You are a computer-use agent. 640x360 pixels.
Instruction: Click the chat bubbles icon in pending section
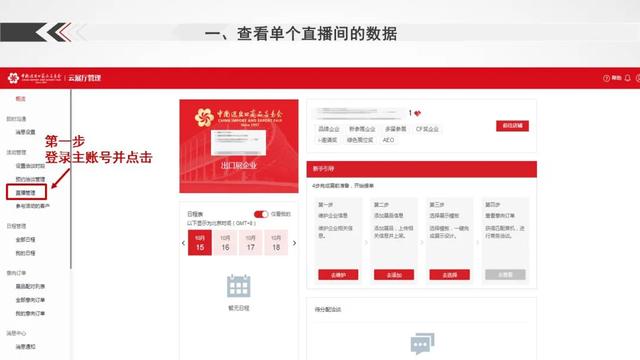(x=422, y=344)
